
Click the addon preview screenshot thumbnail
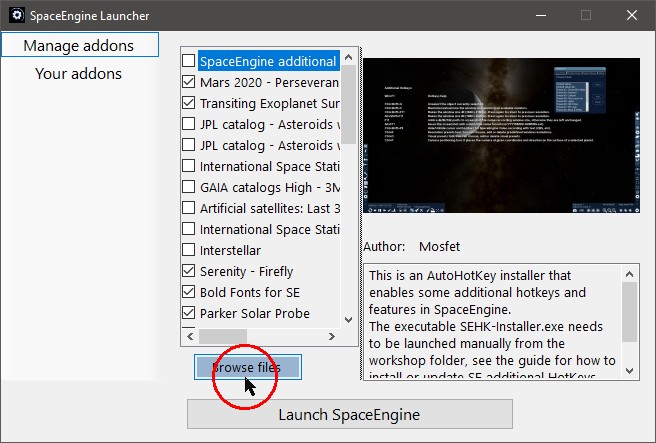500,143
